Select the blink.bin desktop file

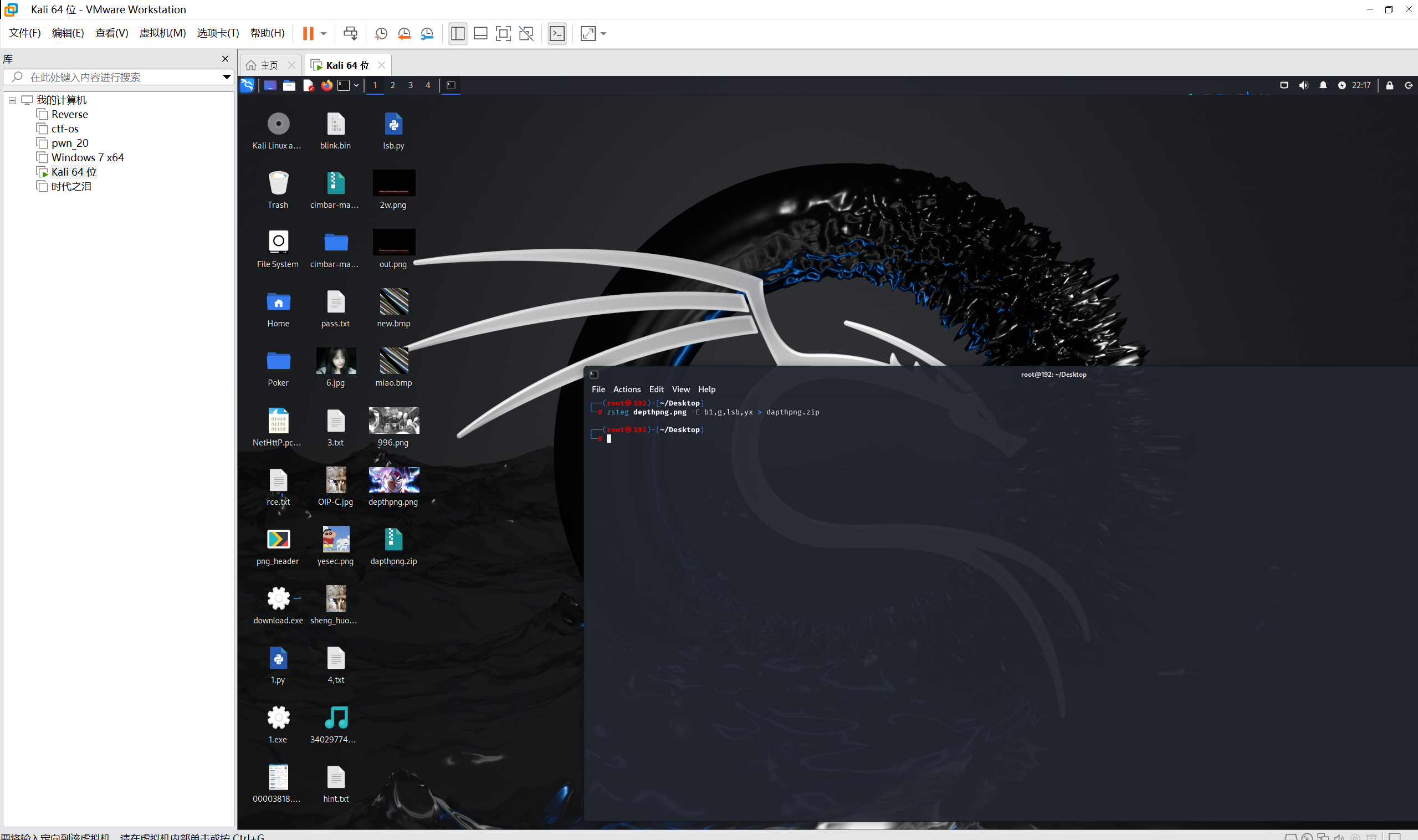point(336,131)
